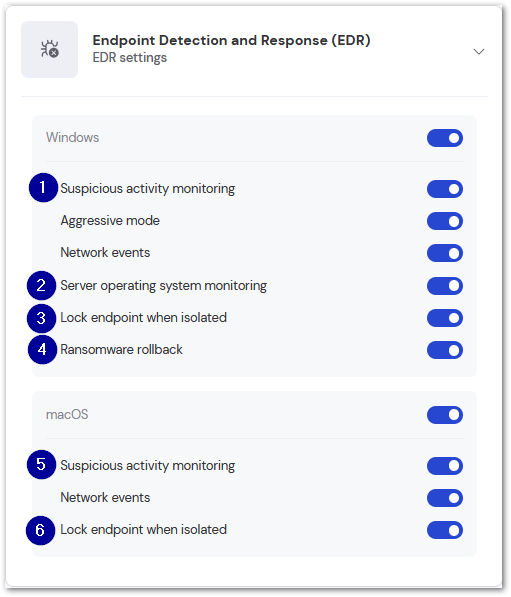The height and width of the screenshot is (597, 511).
Task: Disable the Windows EDR toggle
Action: click(x=445, y=138)
